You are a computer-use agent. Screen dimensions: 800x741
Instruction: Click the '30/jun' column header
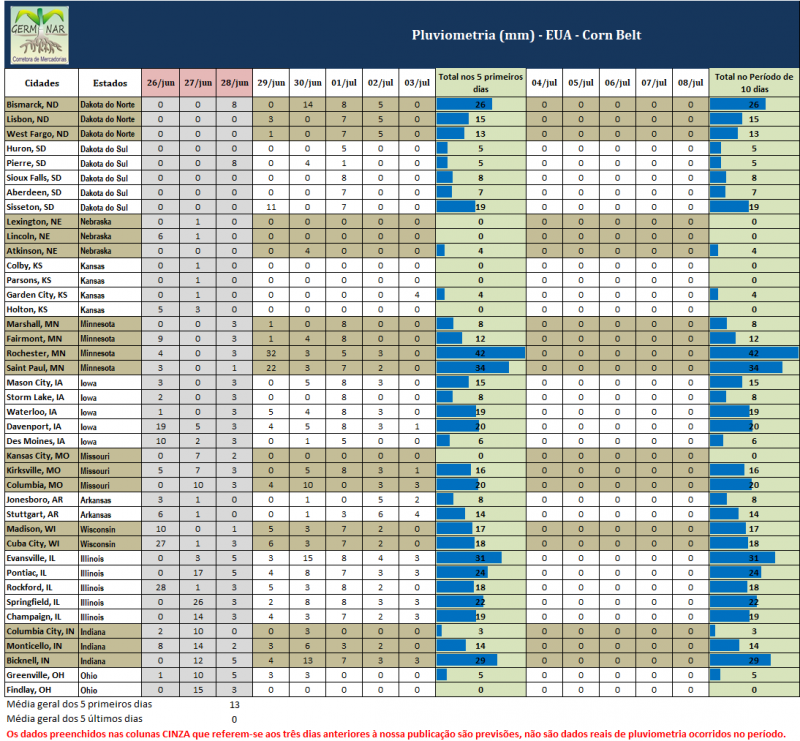coord(307,83)
